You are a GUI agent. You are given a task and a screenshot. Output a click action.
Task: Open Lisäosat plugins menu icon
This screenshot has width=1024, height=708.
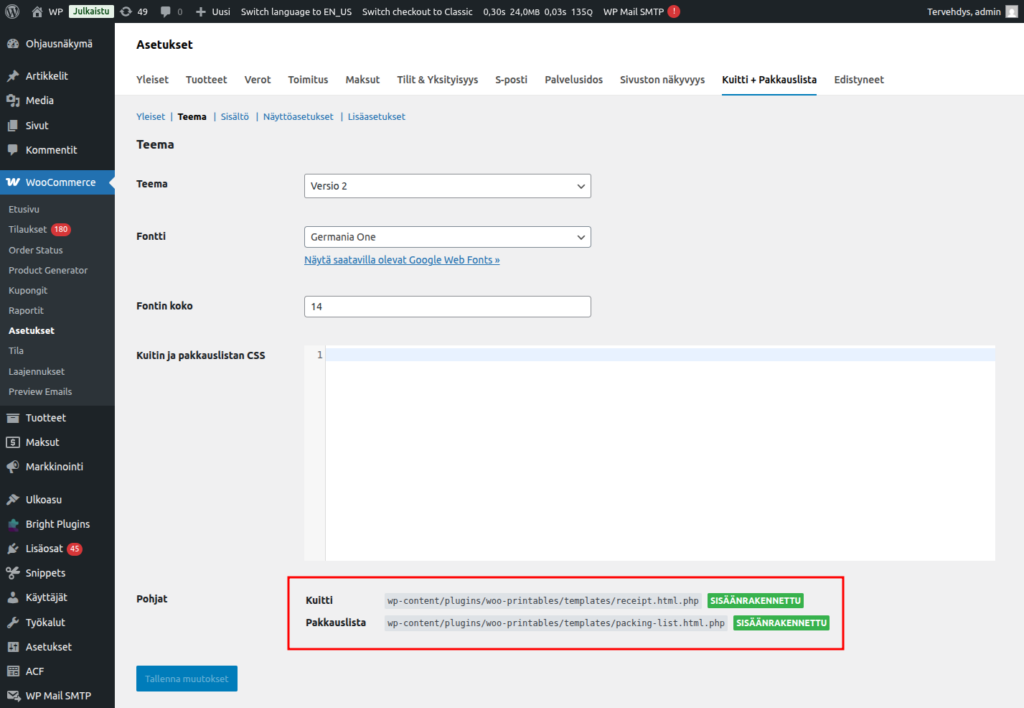point(12,549)
